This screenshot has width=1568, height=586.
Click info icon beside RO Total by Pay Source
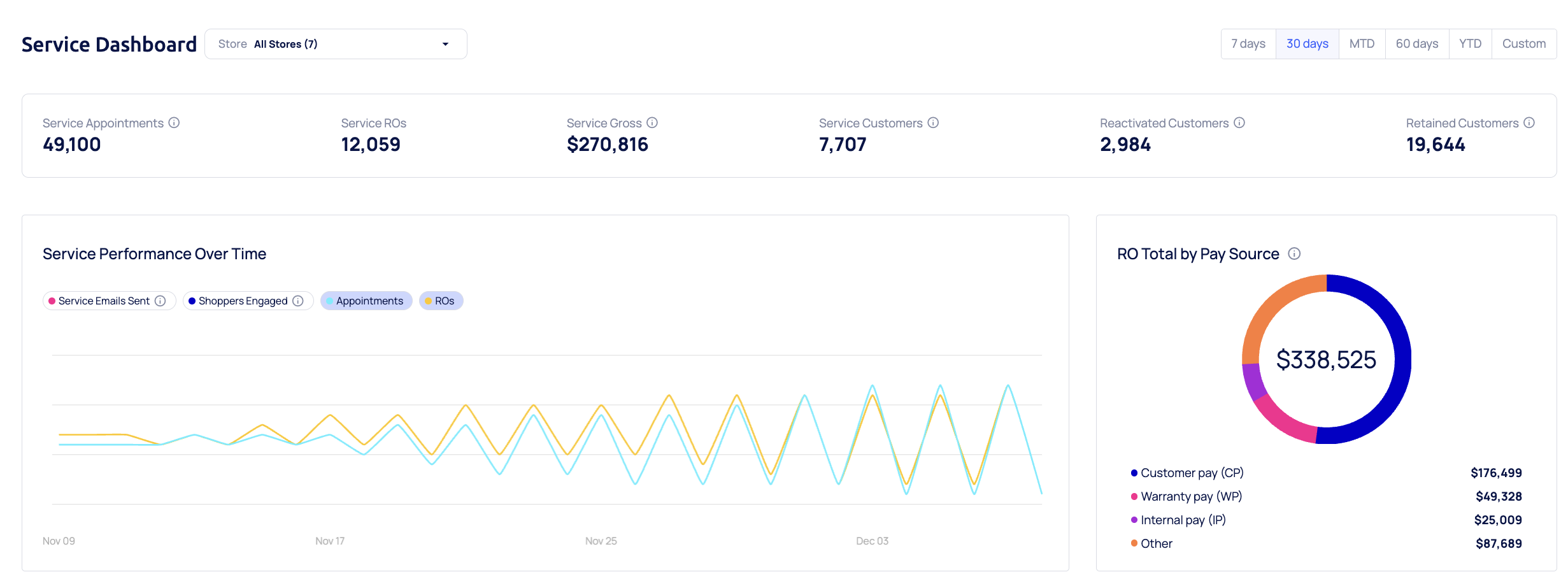coord(1294,254)
